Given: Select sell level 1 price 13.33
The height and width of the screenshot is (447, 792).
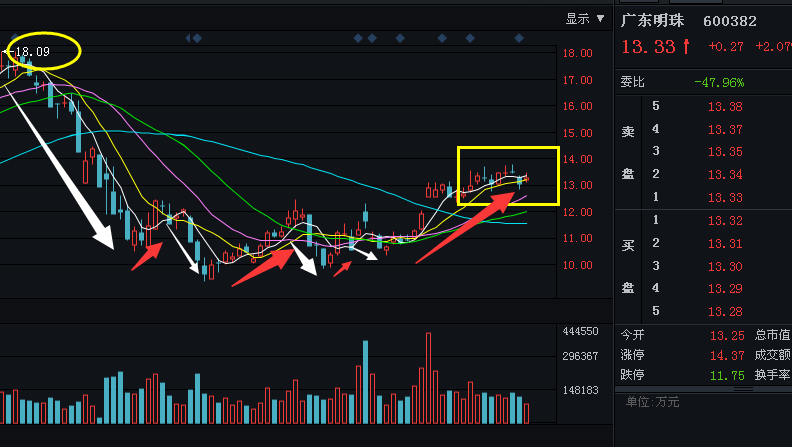Looking at the screenshot, I should point(725,197).
